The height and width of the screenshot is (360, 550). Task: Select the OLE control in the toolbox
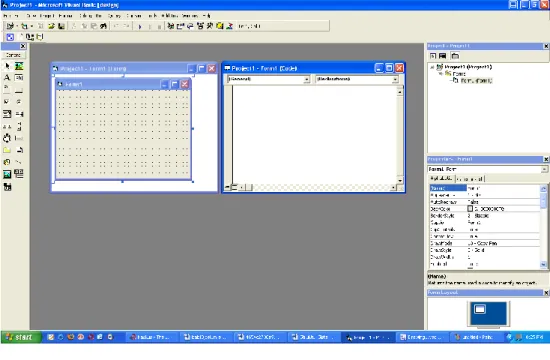click(x=7, y=187)
